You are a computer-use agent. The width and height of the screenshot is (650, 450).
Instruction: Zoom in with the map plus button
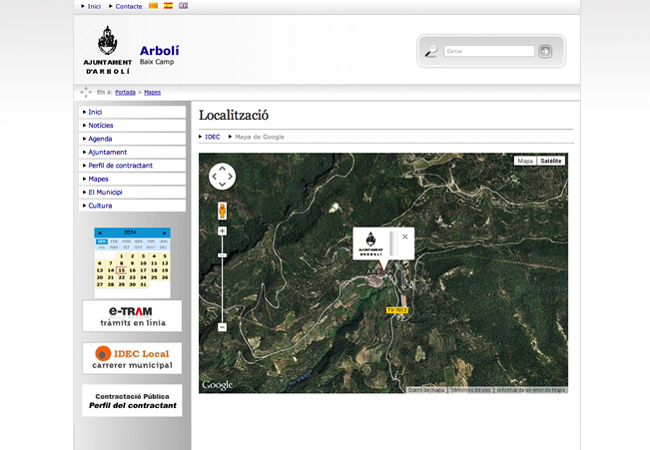[222, 231]
